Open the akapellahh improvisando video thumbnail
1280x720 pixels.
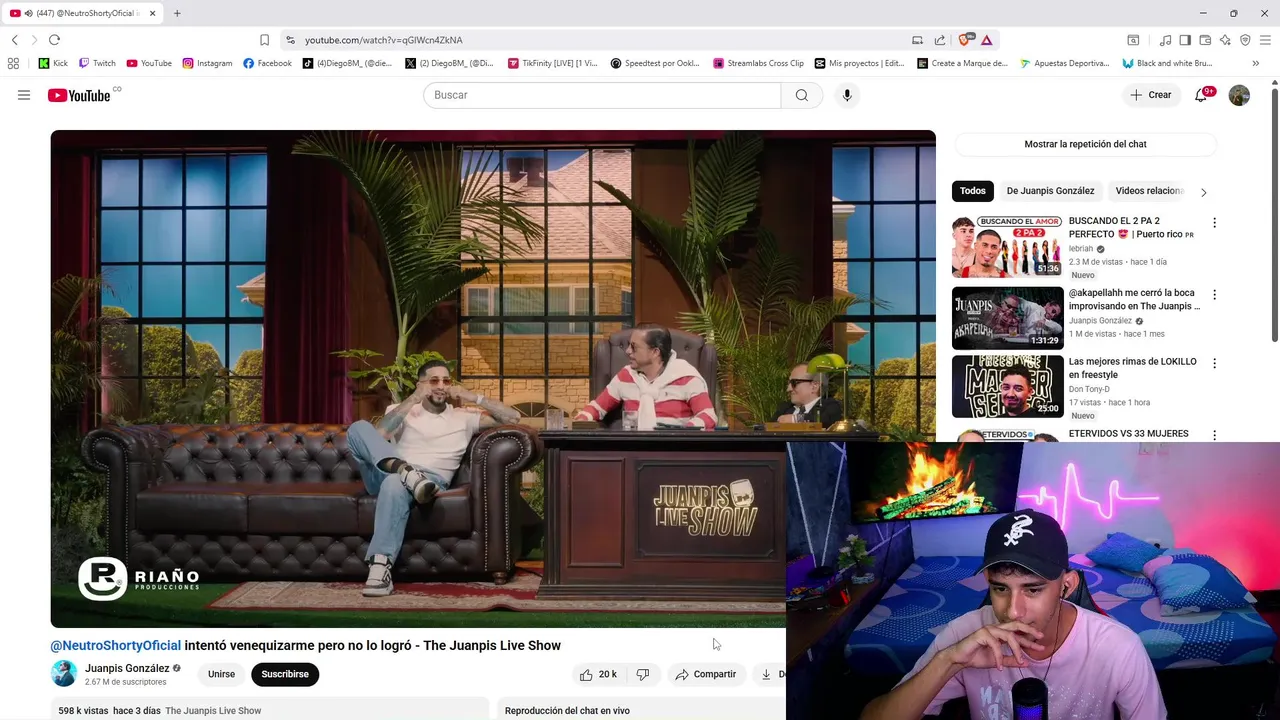(1007, 318)
